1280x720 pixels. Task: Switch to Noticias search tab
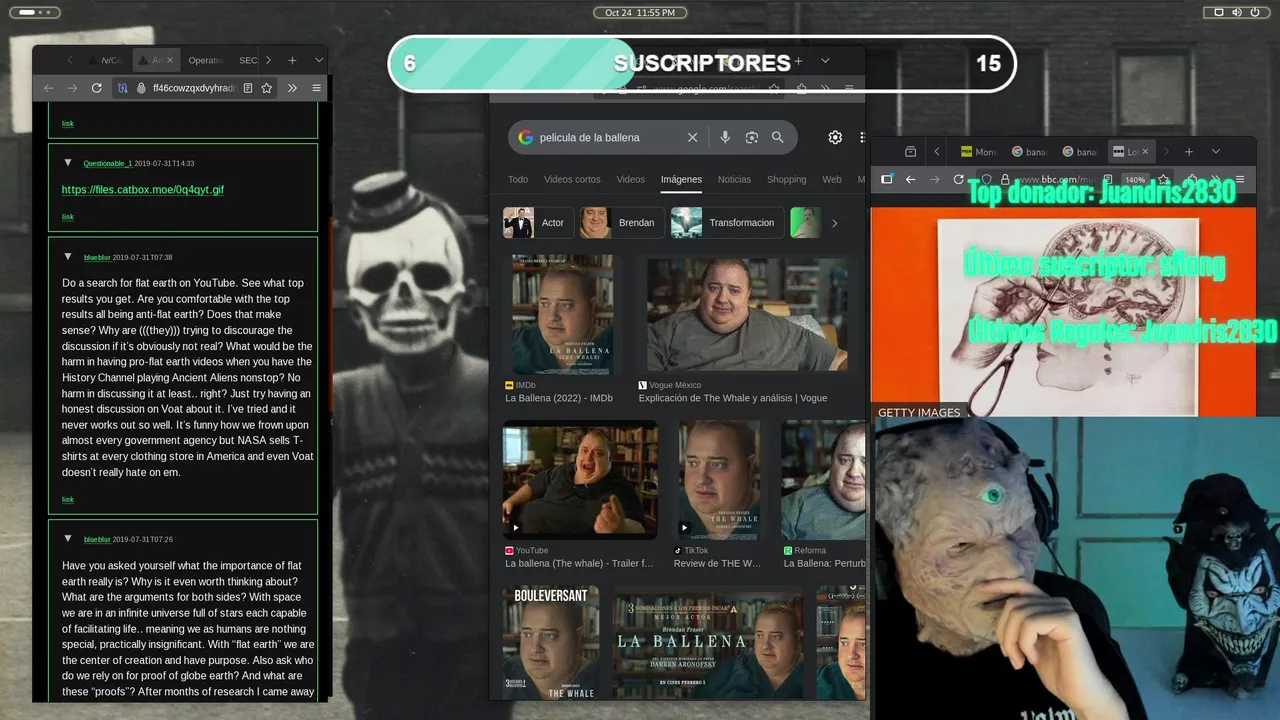734,179
